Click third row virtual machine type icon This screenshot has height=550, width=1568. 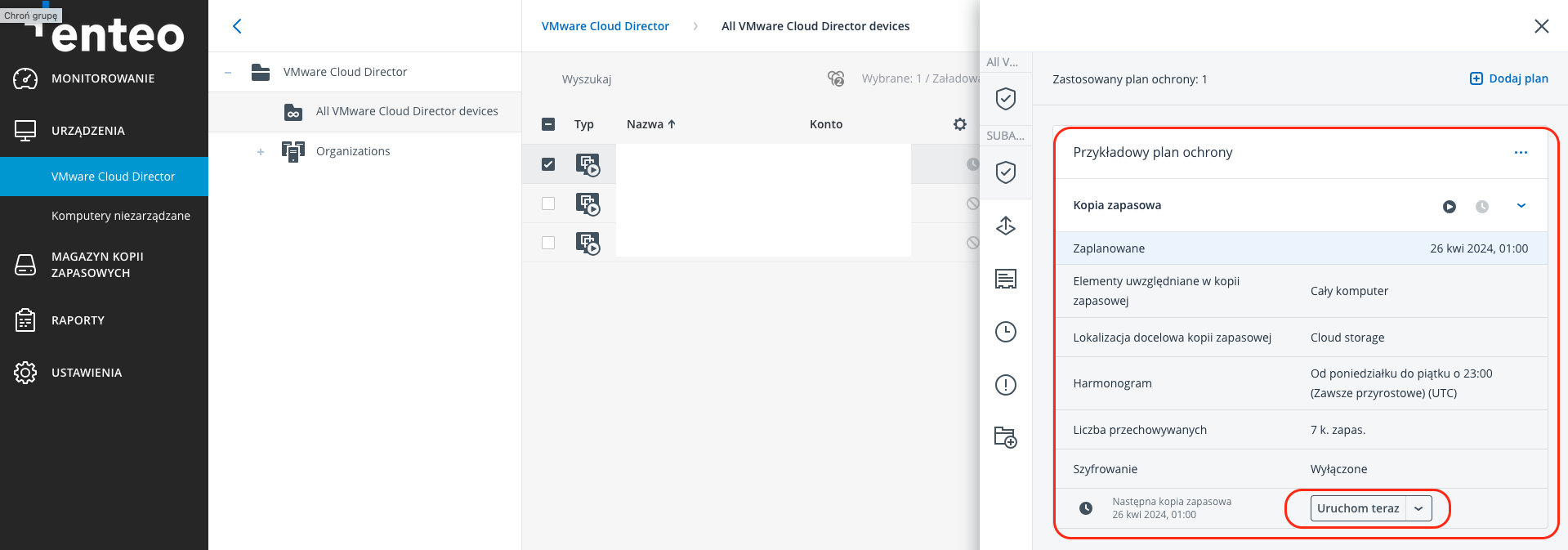[587, 243]
